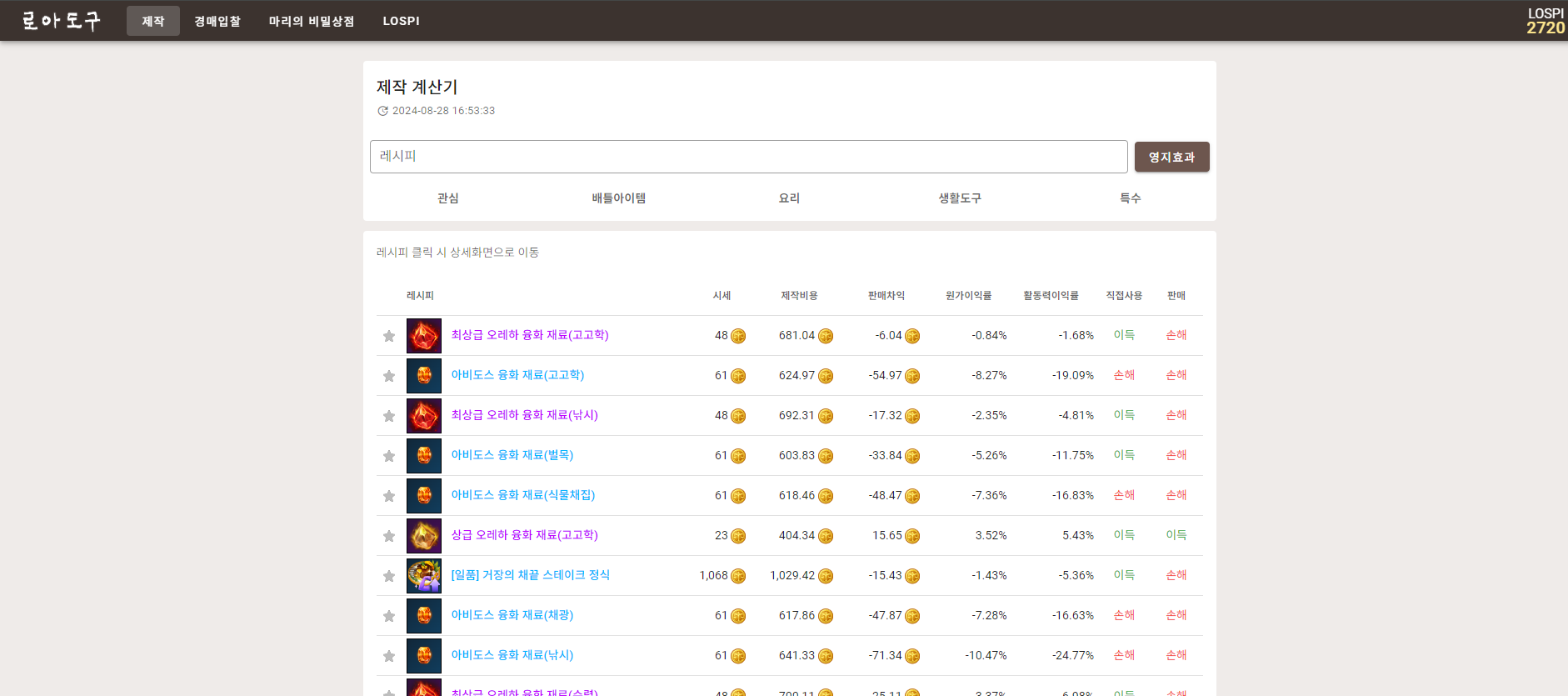Open the 경매입찰 navigation tab

pos(217,21)
